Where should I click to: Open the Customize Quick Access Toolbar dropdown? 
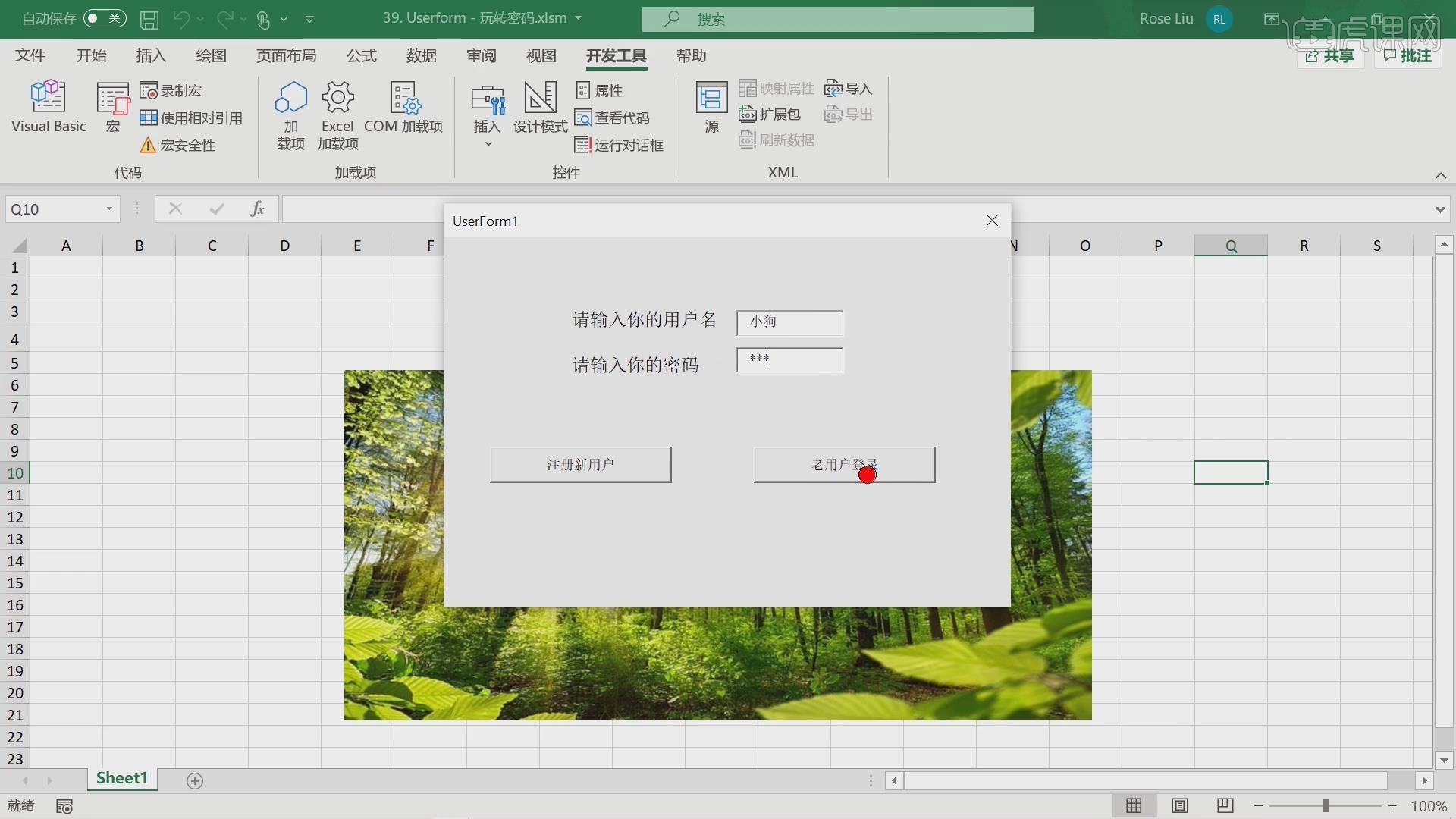(x=309, y=19)
